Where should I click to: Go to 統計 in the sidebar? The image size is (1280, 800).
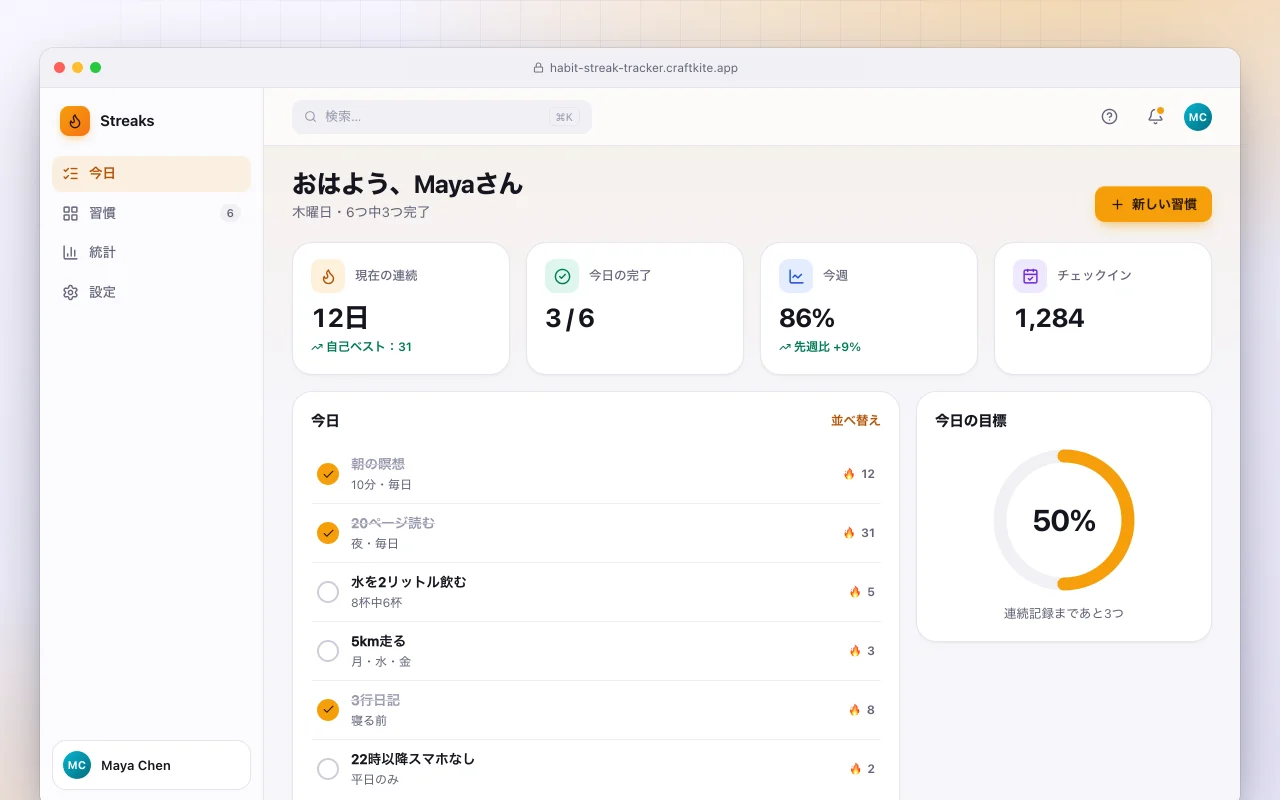click(x=151, y=252)
